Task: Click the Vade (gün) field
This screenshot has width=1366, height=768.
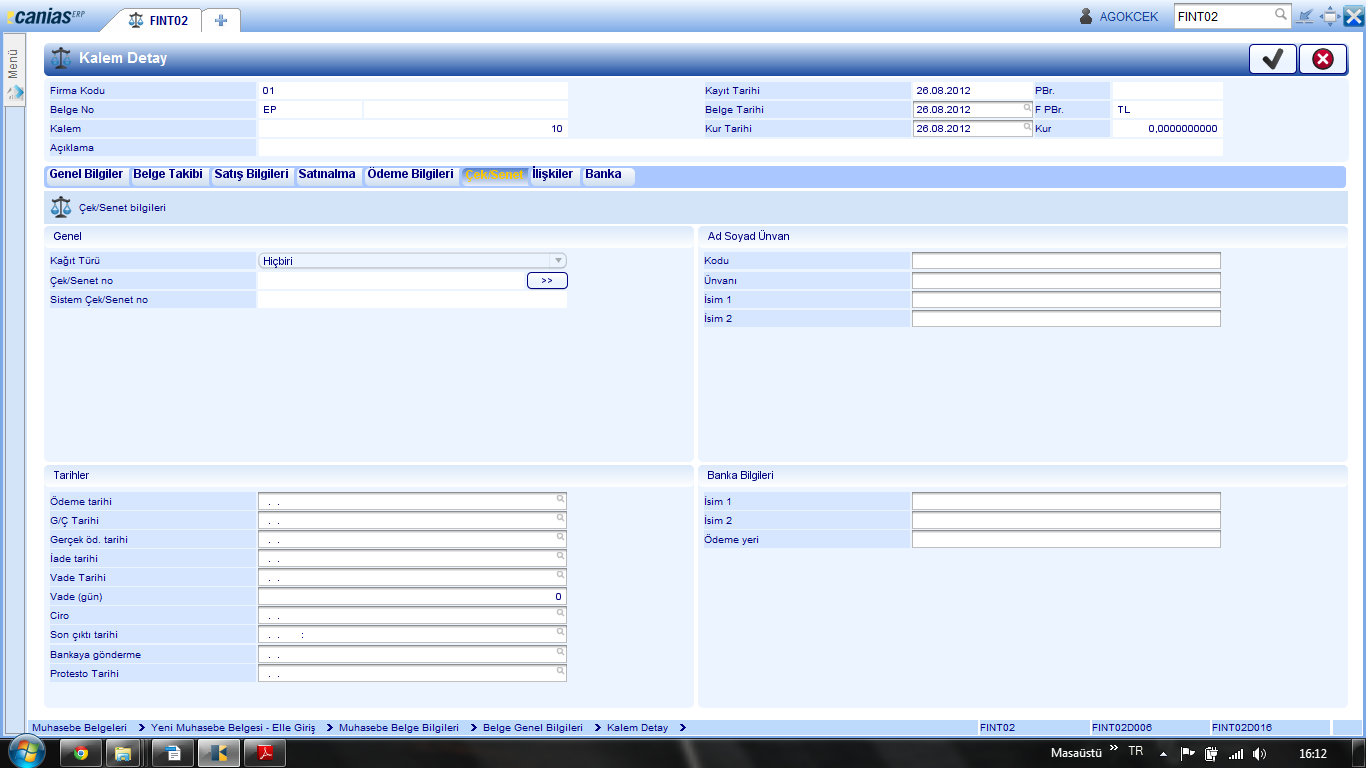Action: 412,597
